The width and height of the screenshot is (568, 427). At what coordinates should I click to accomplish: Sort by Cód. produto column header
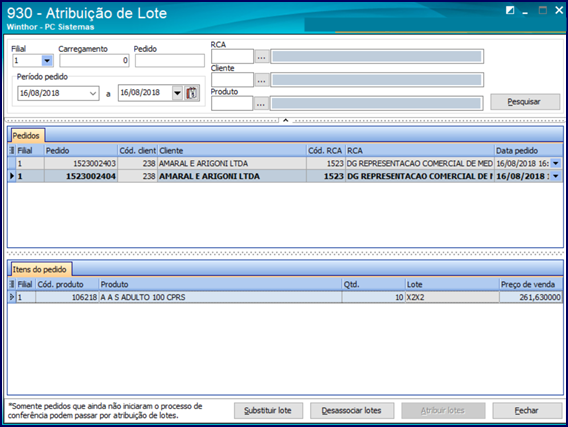tap(67, 284)
